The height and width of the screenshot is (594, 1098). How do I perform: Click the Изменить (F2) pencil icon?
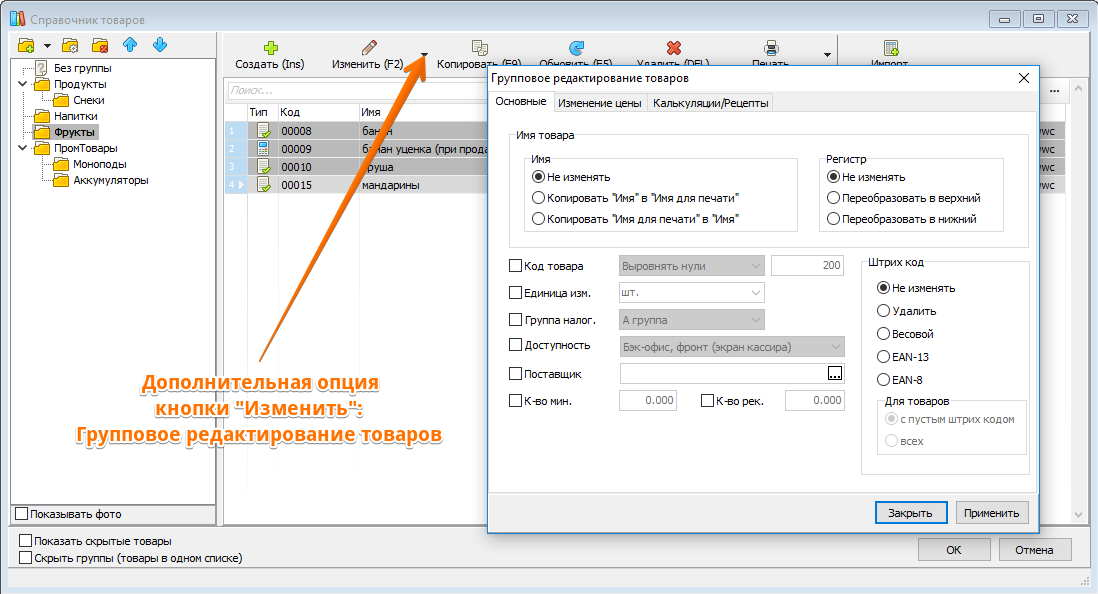click(x=369, y=48)
